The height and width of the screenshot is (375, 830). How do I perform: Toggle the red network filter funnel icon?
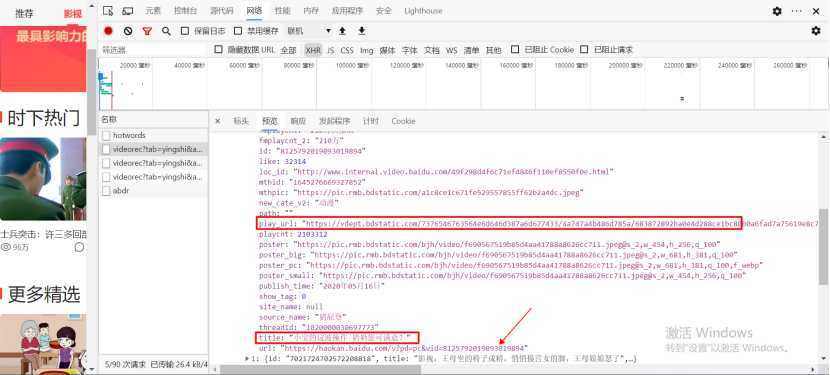pos(147,31)
